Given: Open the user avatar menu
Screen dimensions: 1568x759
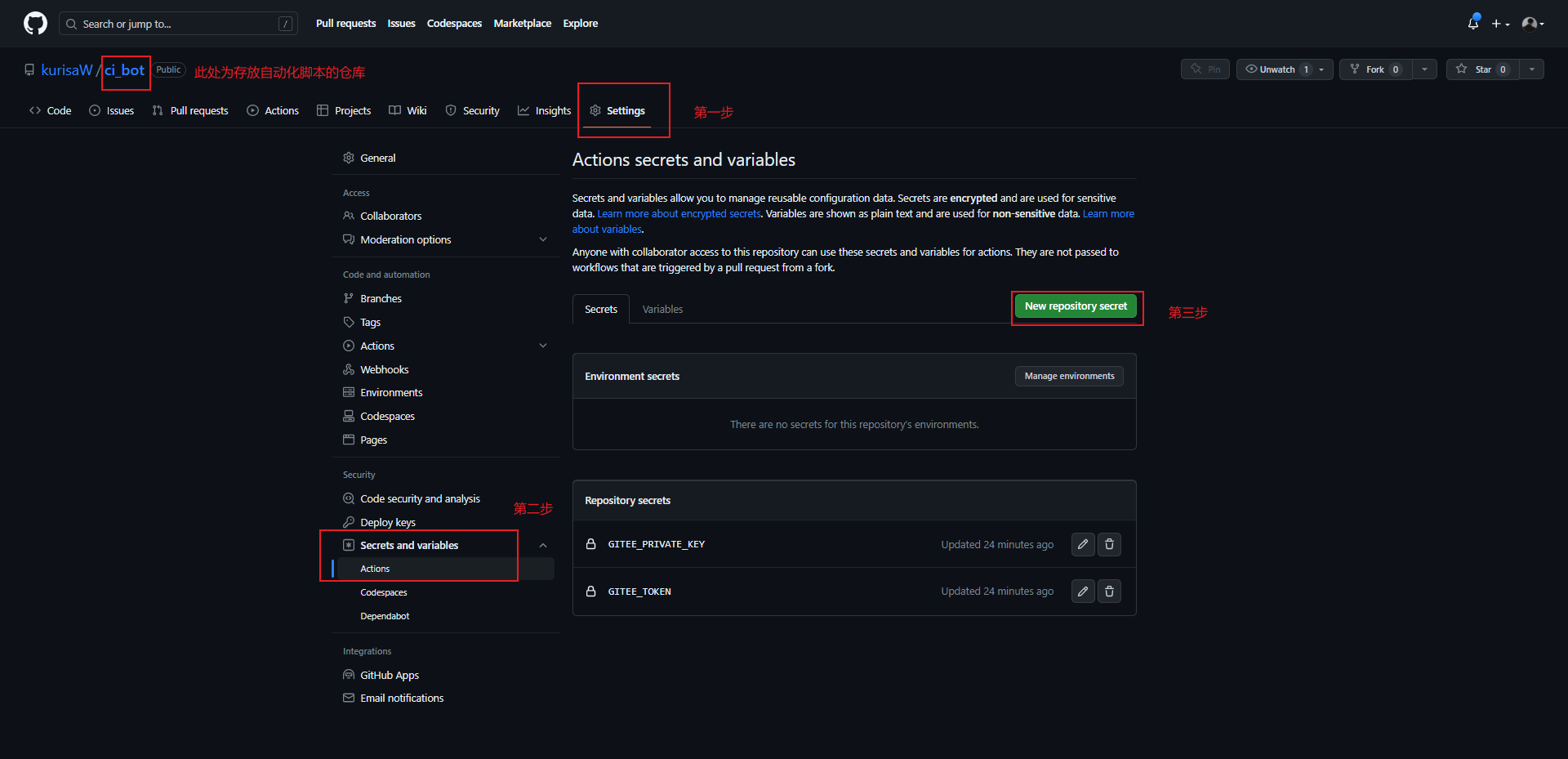Looking at the screenshot, I should pyautogui.click(x=1532, y=24).
